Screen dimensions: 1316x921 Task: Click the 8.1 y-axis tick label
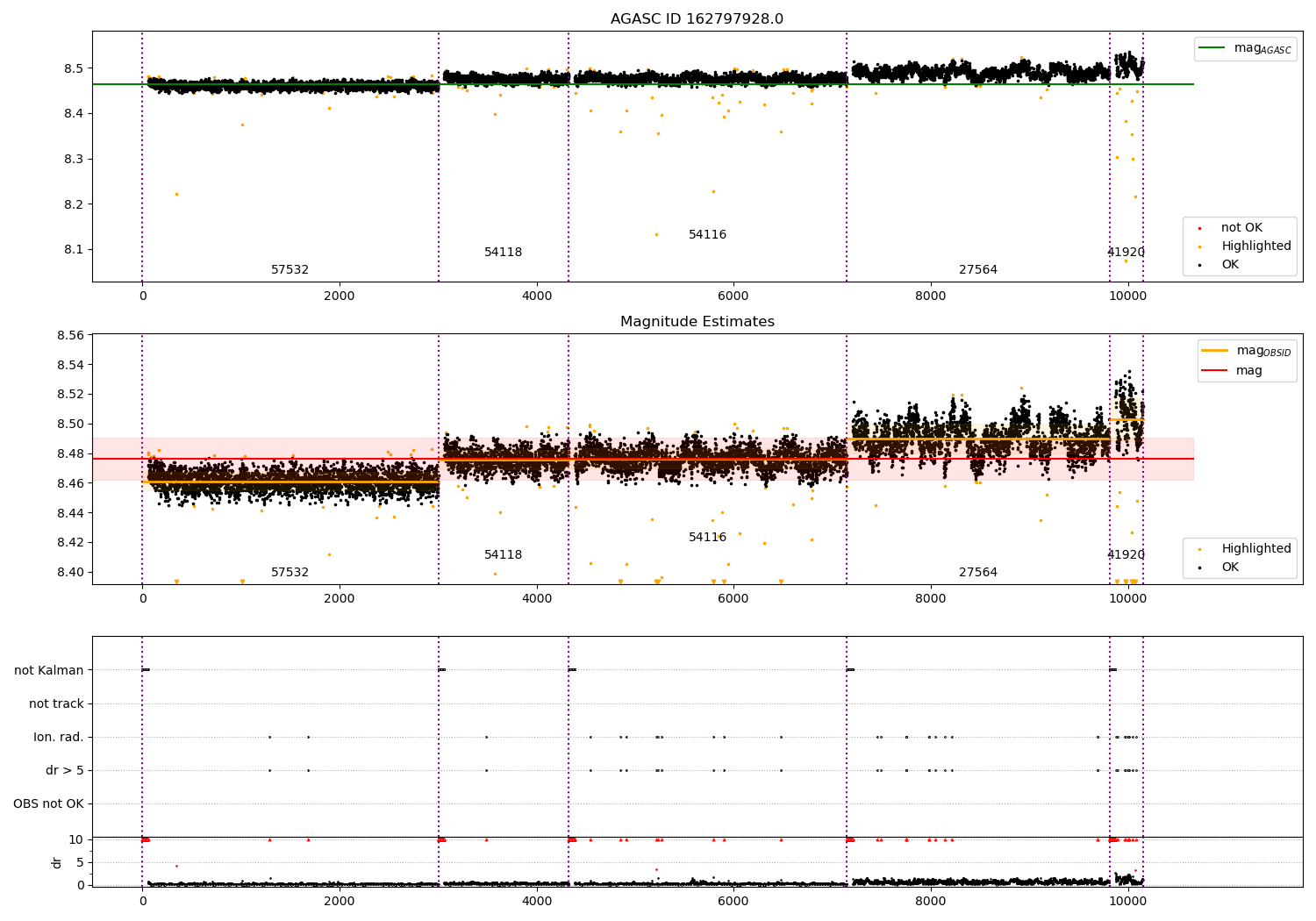74,250
